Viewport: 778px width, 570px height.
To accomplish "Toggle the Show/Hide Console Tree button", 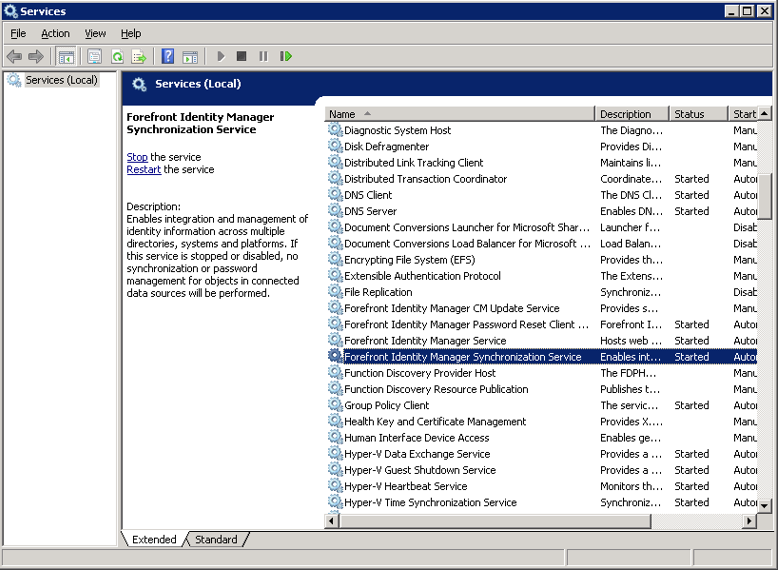I will (x=66, y=57).
